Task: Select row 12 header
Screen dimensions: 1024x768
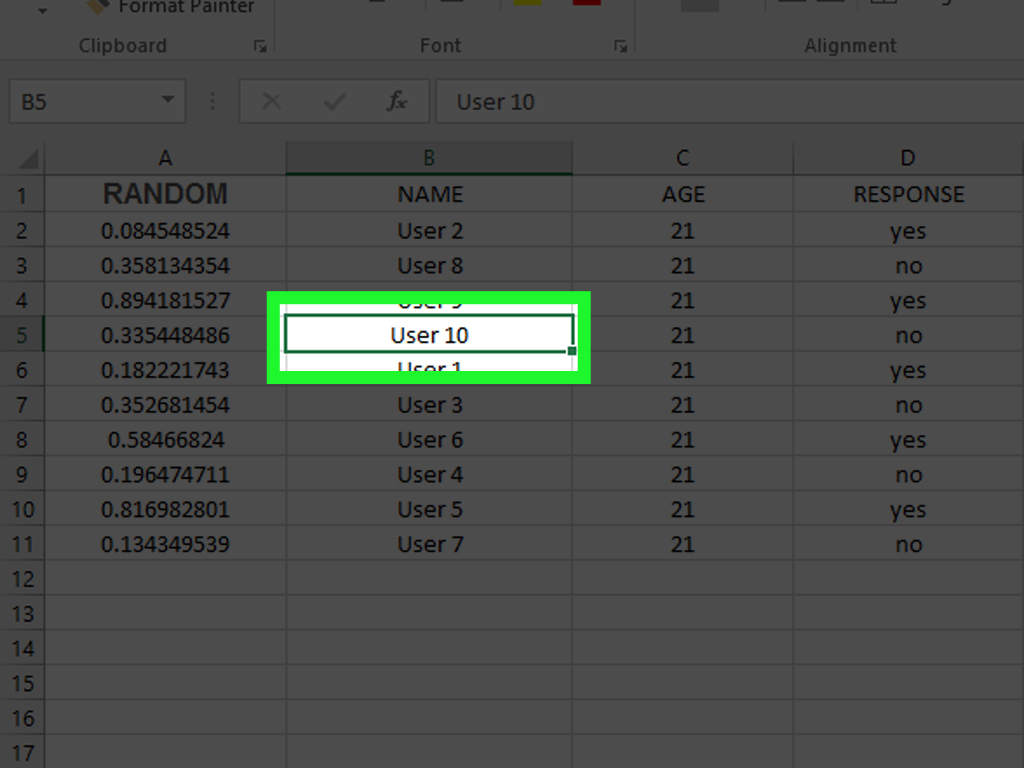Action: click(23, 578)
